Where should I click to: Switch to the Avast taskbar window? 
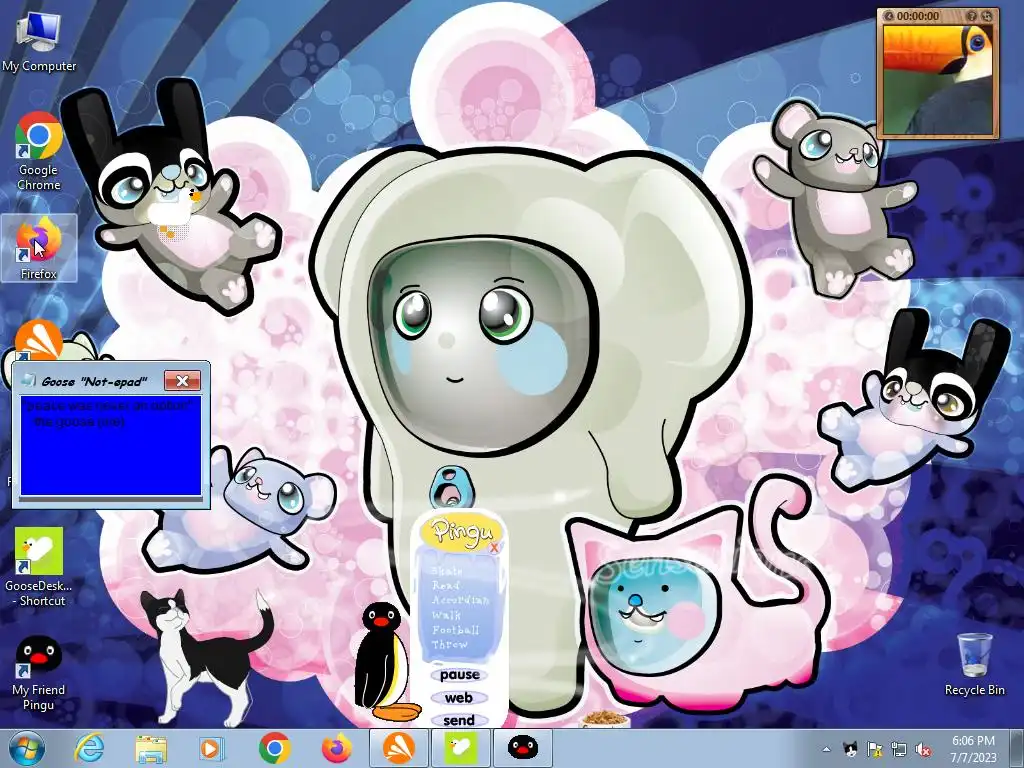pyautogui.click(x=399, y=748)
